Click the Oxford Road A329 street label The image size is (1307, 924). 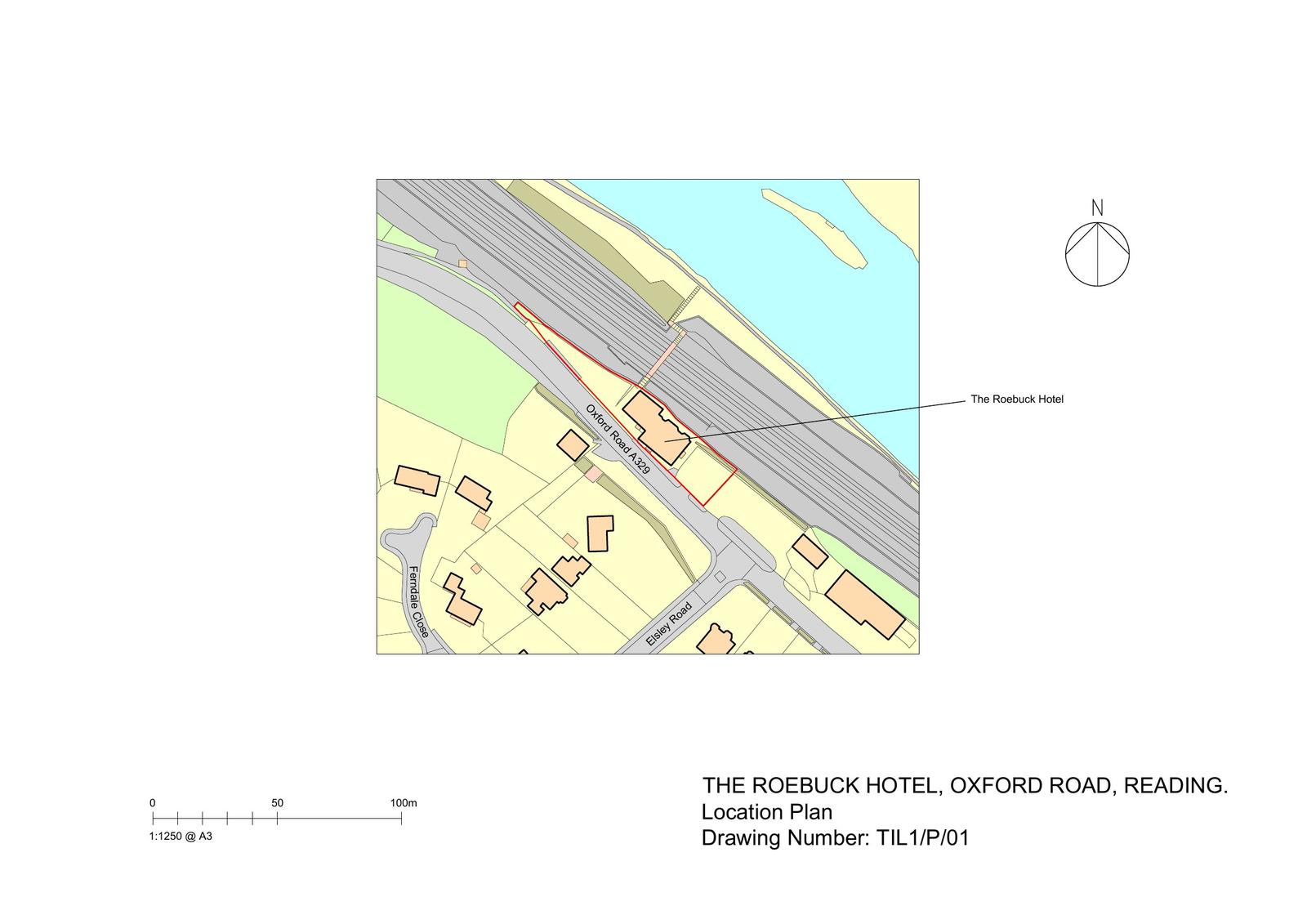618,440
